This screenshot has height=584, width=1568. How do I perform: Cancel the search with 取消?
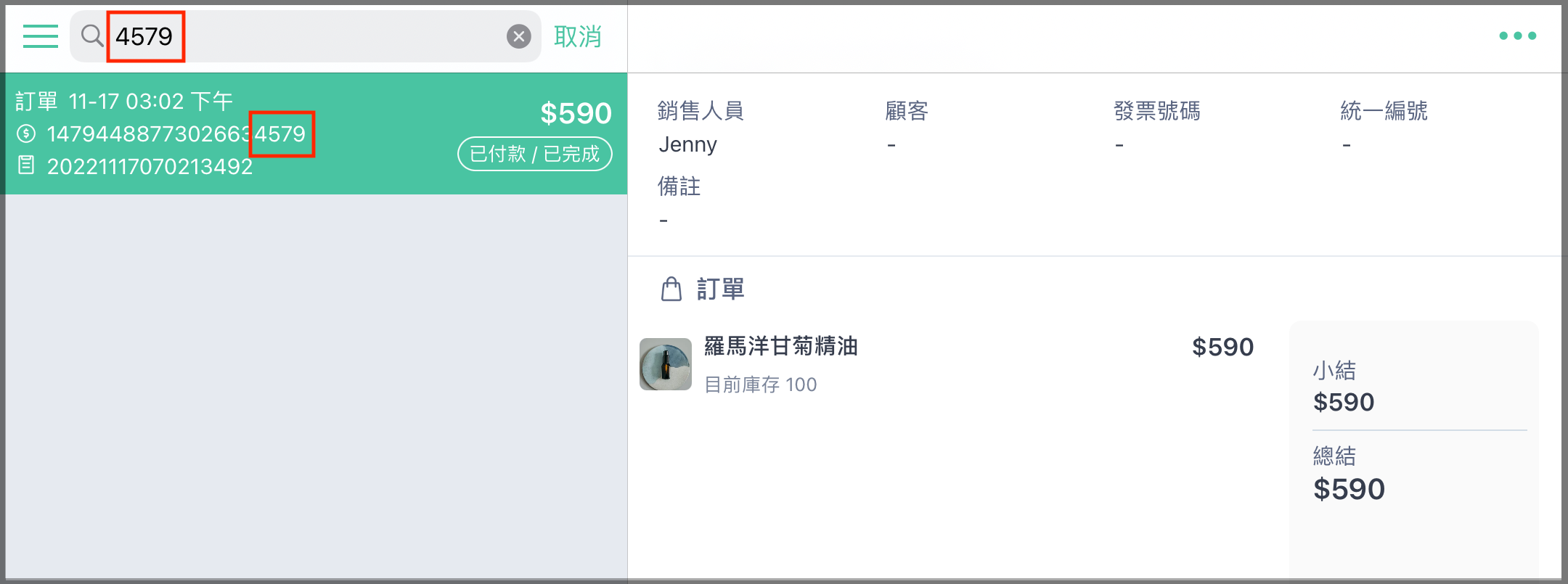(578, 36)
